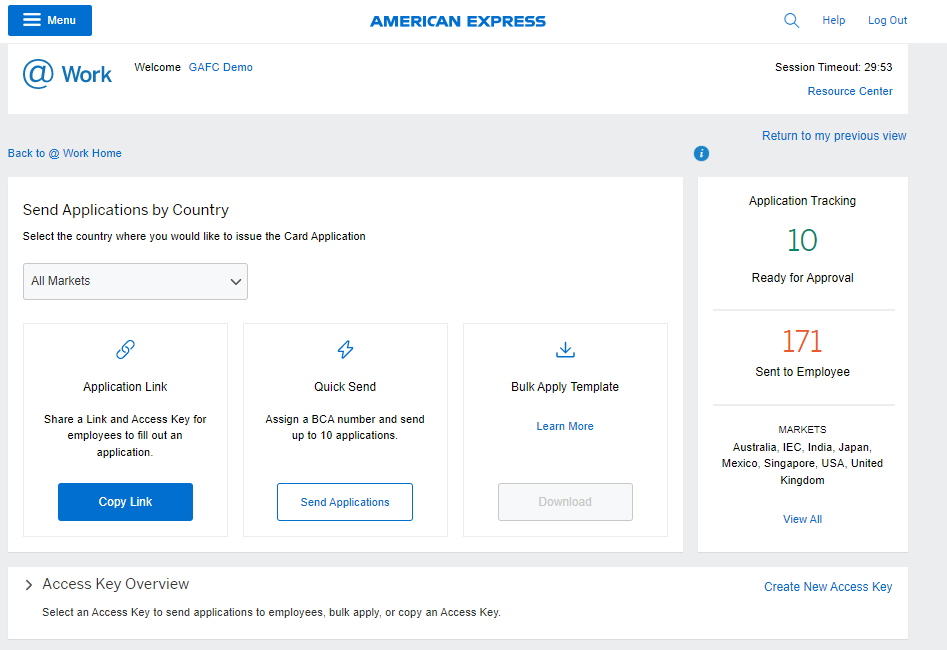Click Learn More under Bulk Apply
The width and height of the screenshot is (947, 650).
pos(565,426)
